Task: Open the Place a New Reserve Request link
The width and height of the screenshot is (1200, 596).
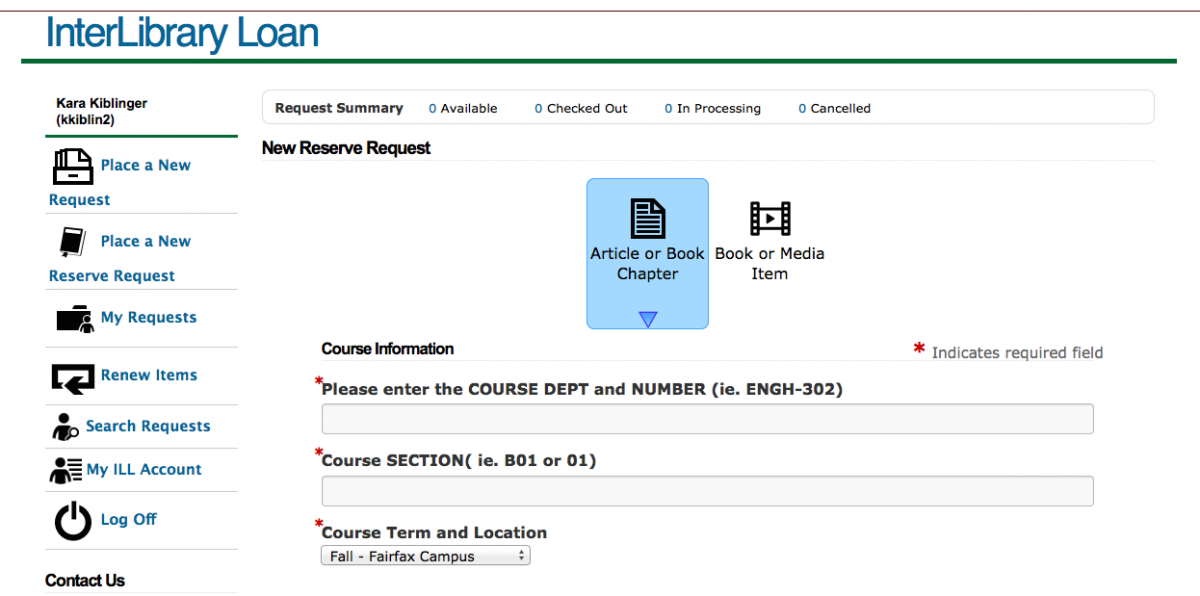Action: pyautogui.click(x=120, y=258)
